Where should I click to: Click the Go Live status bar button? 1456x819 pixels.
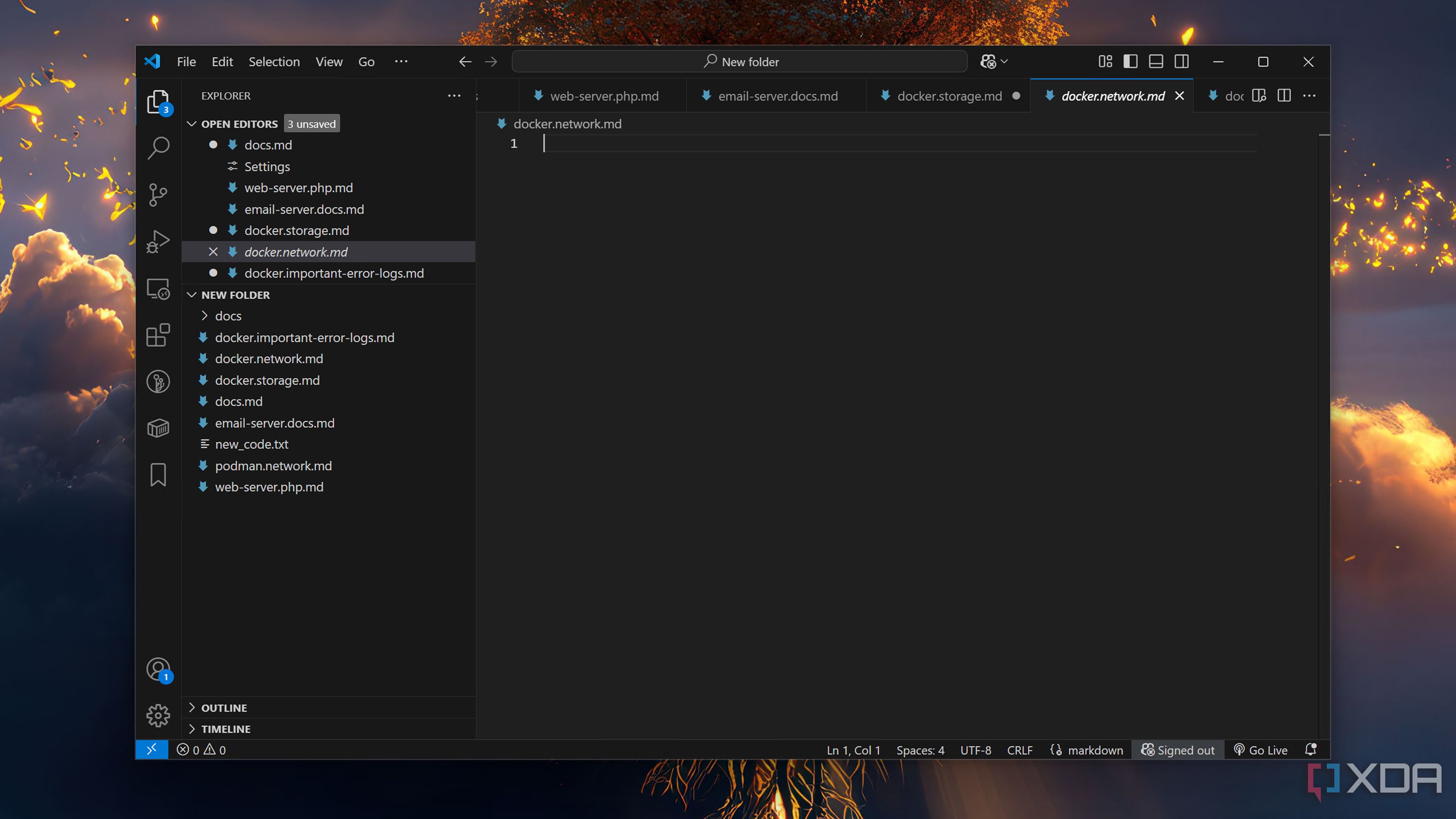pos(1260,750)
